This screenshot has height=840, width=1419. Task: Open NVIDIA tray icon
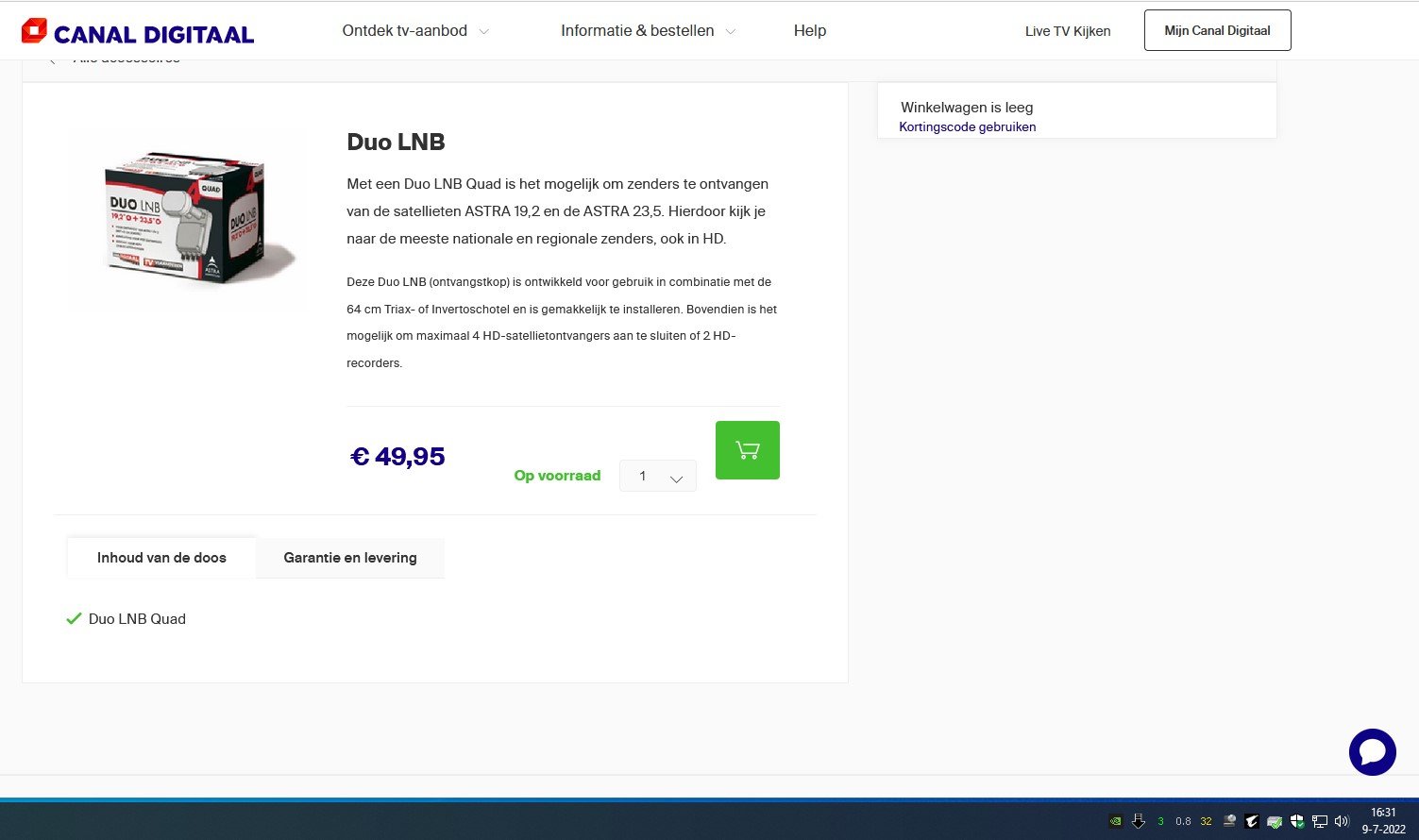(x=1116, y=821)
